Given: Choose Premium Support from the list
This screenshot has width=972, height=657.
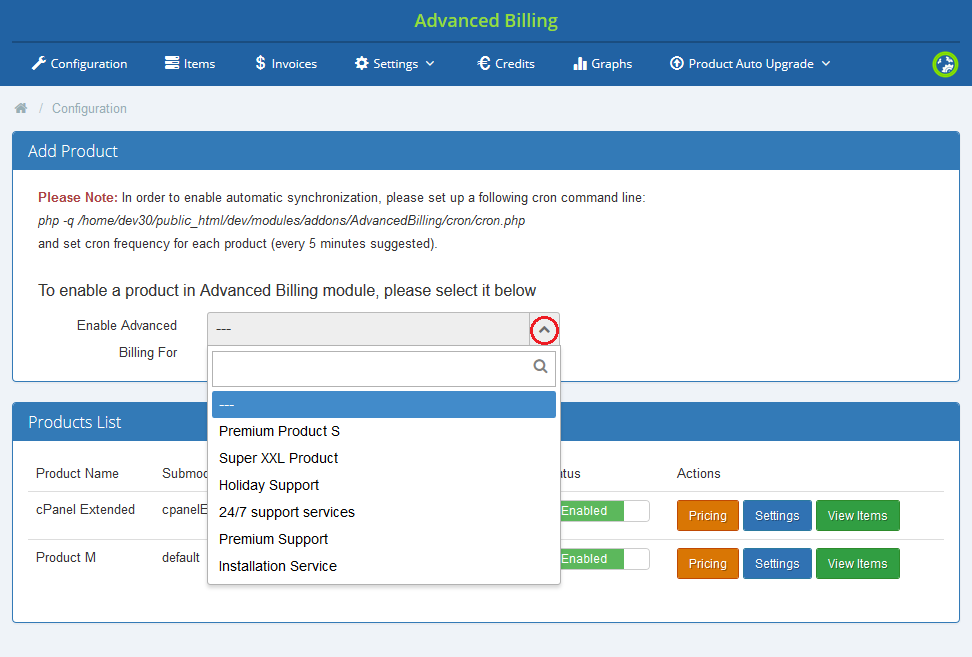Looking at the screenshot, I should 384,539.
